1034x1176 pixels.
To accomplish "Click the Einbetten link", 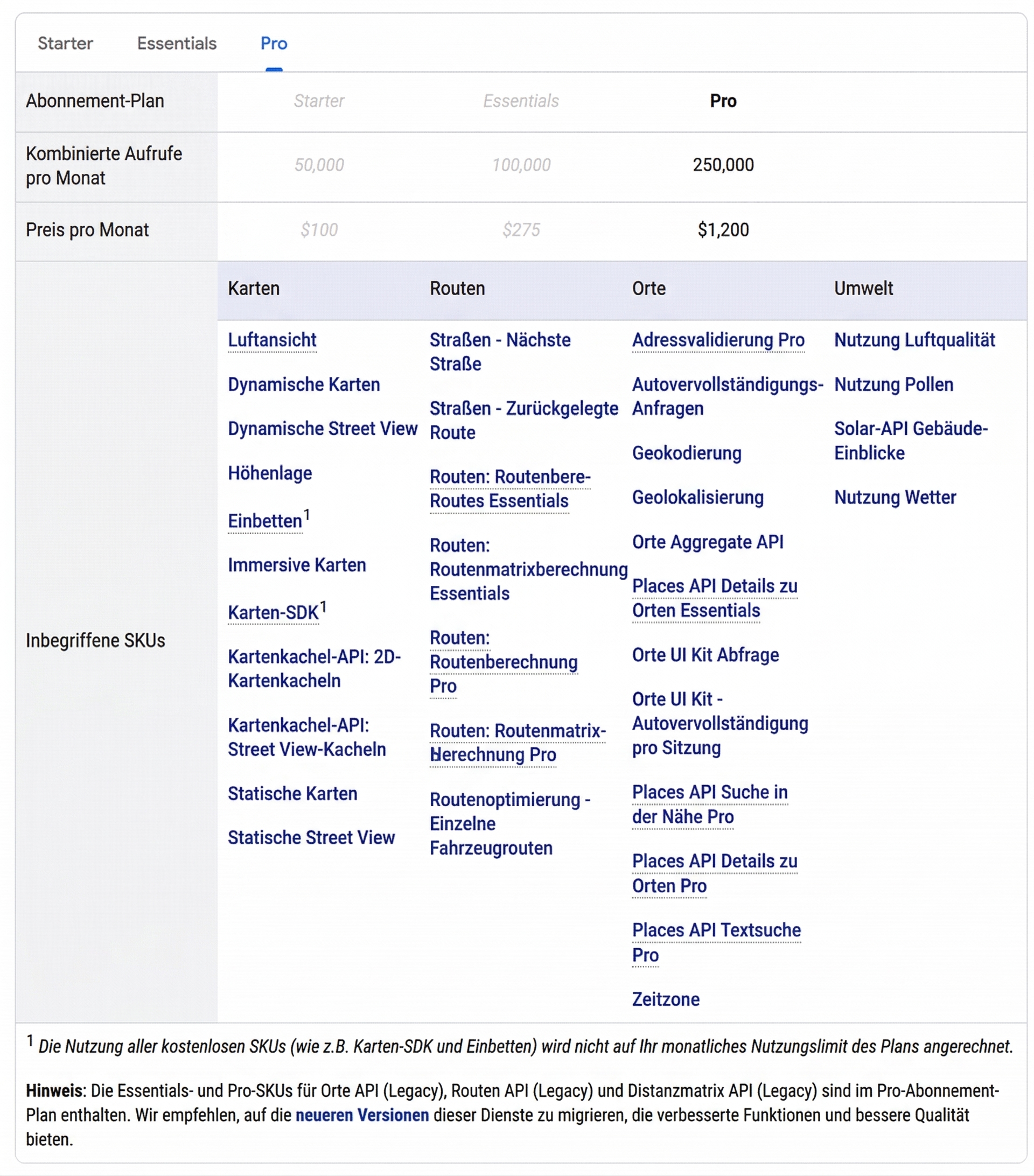I will [x=264, y=521].
